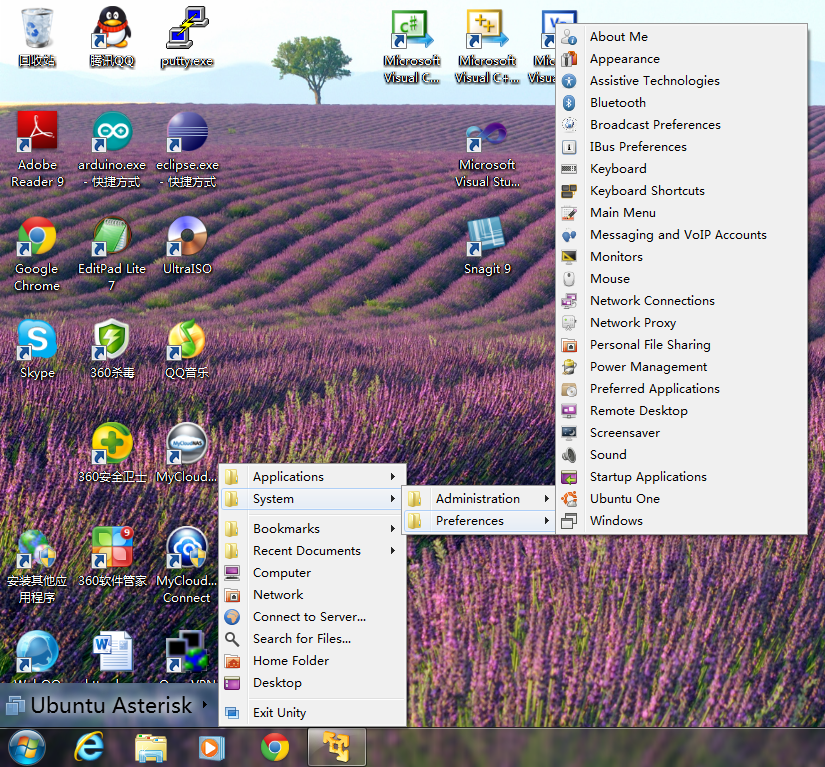Image resolution: width=825 pixels, height=767 pixels.
Task: Open Power Management preferences
Action: tap(681, 367)
